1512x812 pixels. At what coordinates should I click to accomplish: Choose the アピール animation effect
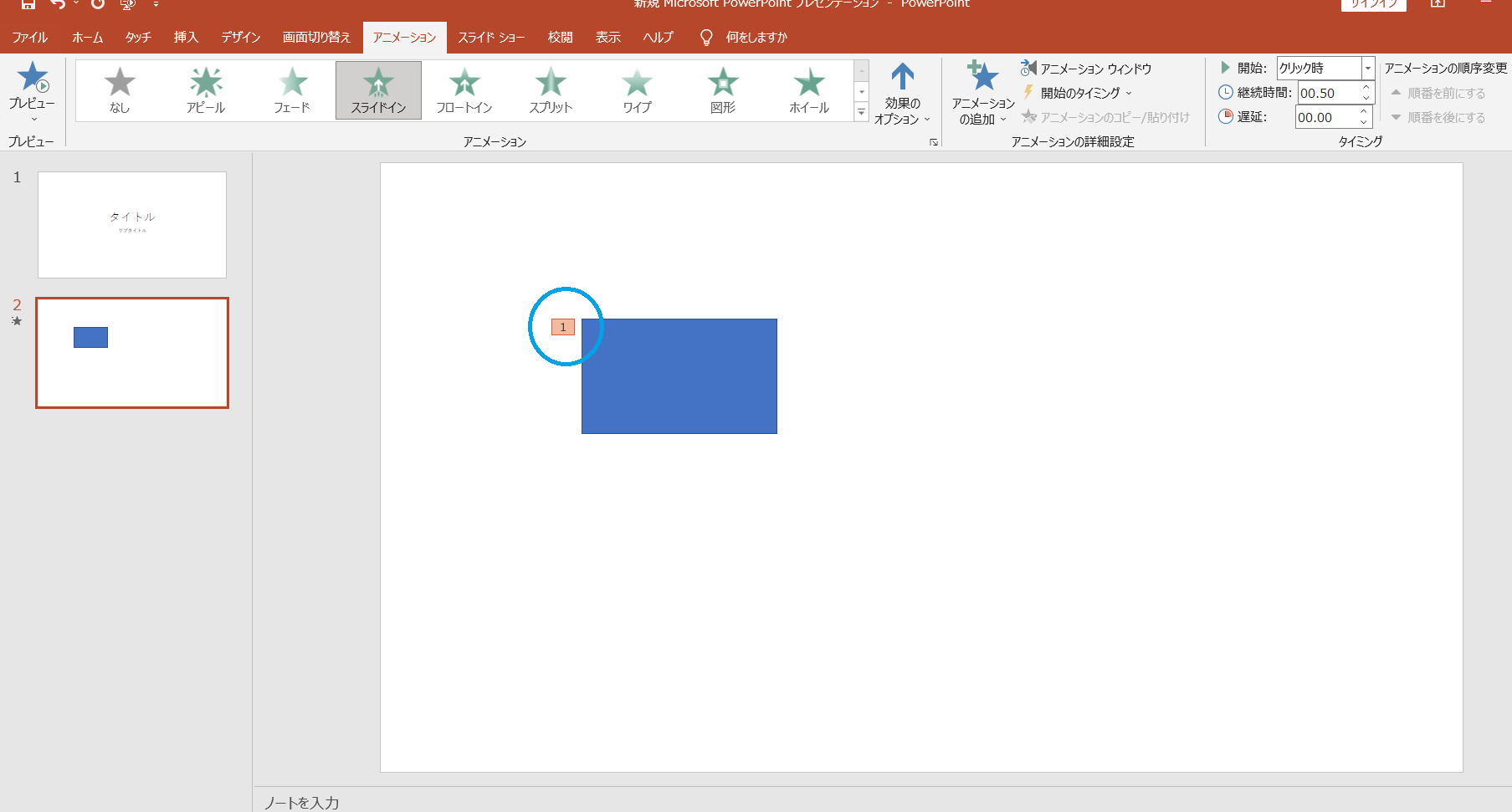[205, 89]
